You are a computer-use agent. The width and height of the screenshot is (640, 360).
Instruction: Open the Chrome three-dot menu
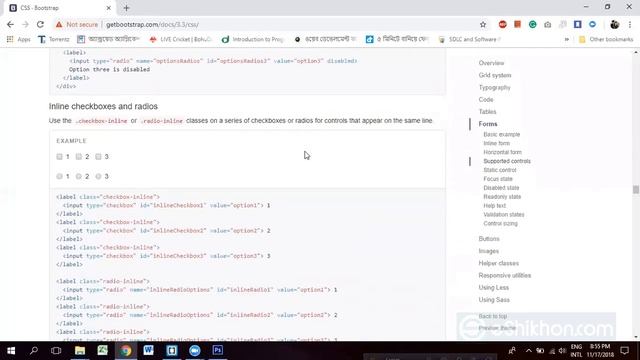click(x=630, y=24)
